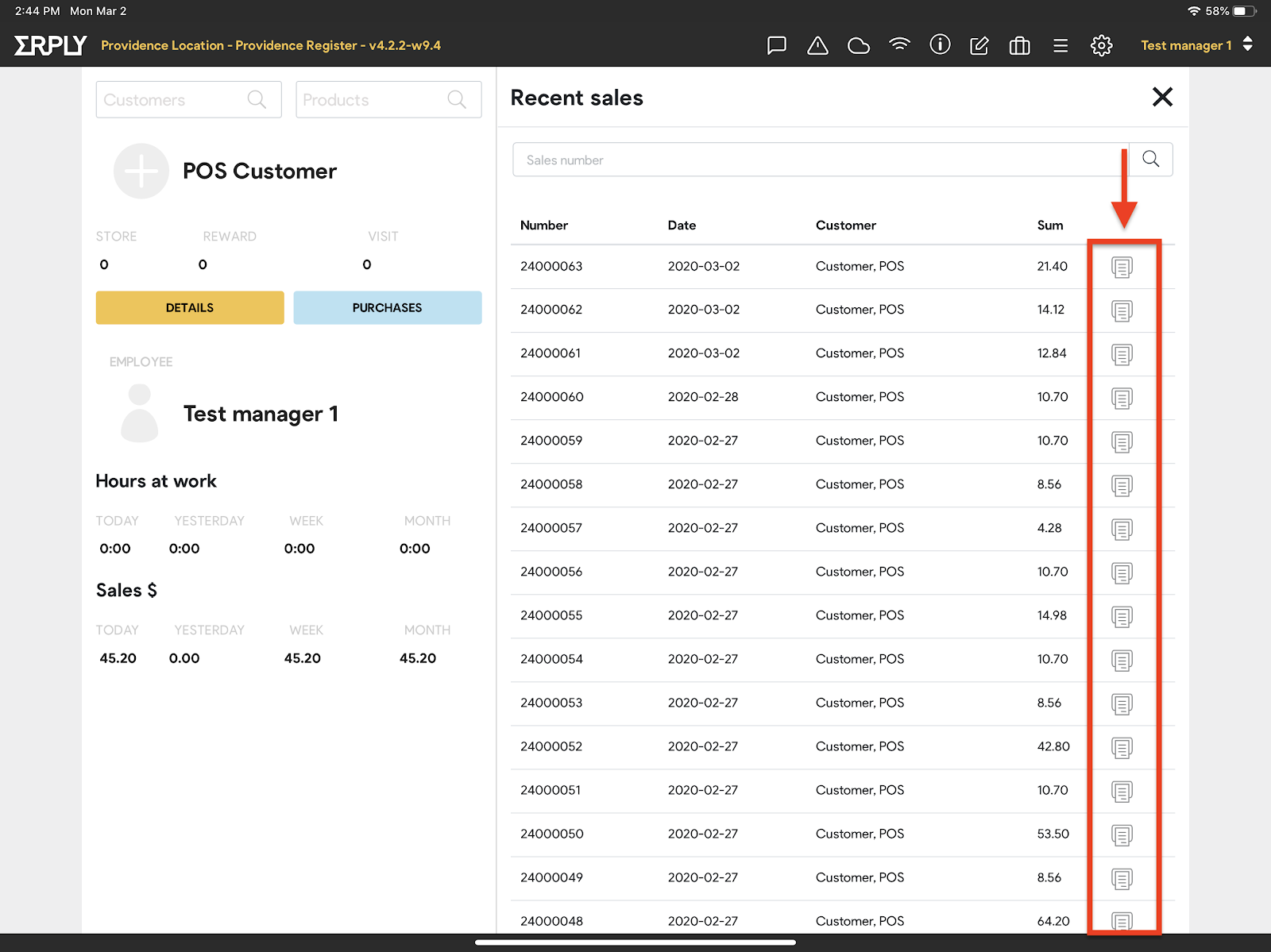Click the 2:44 PM clock in status bar
1271x952 pixels.
coord(37,11)
